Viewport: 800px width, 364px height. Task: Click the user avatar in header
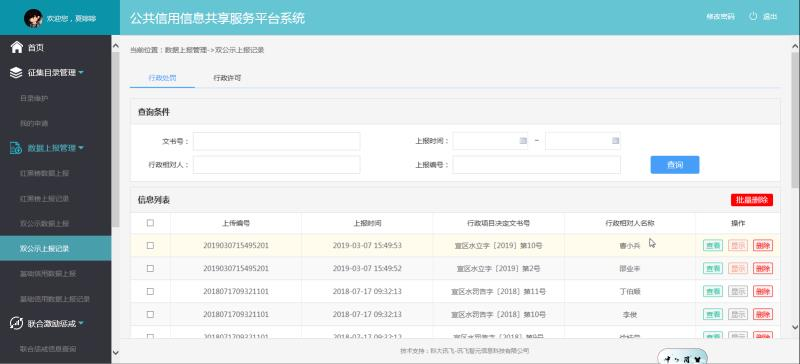33,18
